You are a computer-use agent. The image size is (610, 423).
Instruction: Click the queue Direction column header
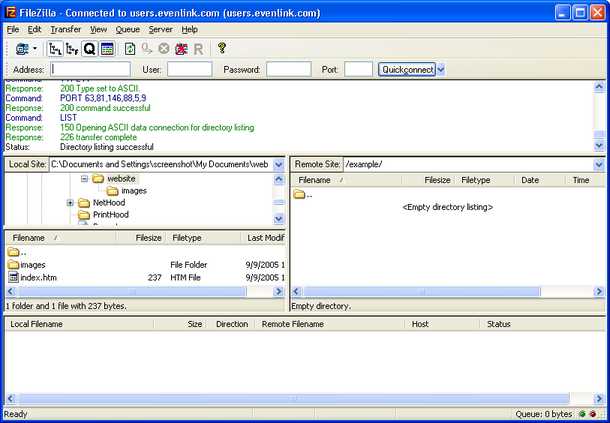tap(231, 324)
